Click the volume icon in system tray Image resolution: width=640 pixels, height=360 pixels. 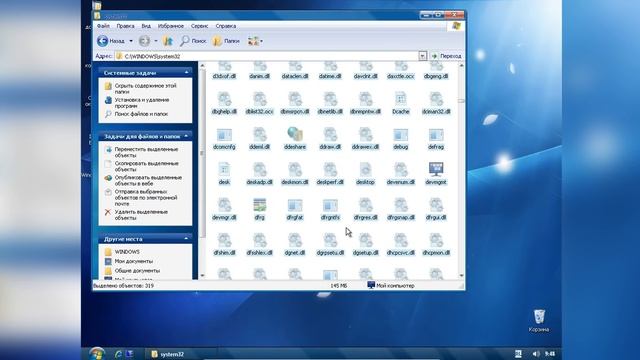(x=536, y=354)
